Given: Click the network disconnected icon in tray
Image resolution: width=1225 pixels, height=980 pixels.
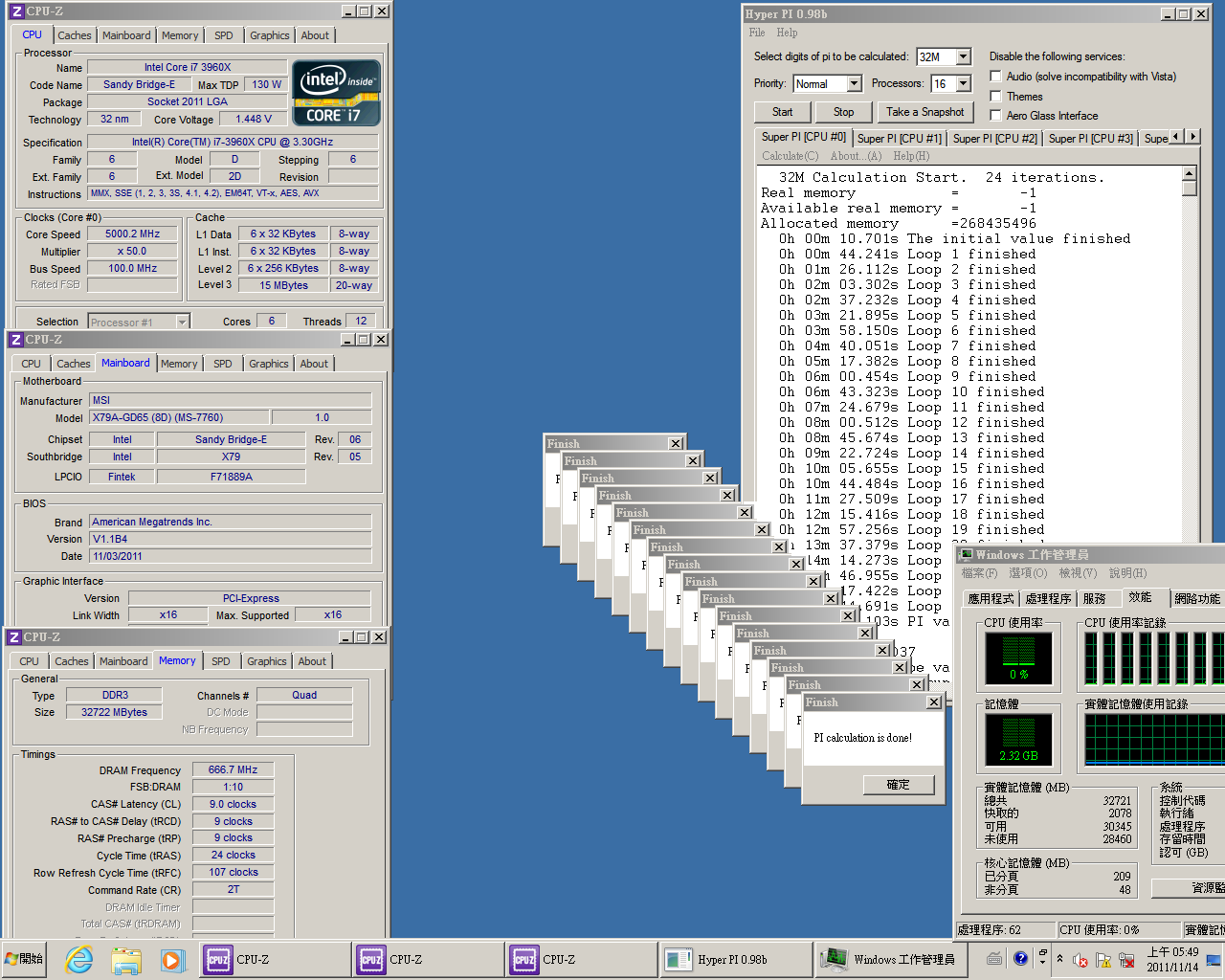Looking at the screenshot, I should pyautogui.click(x=1127, y=960).
